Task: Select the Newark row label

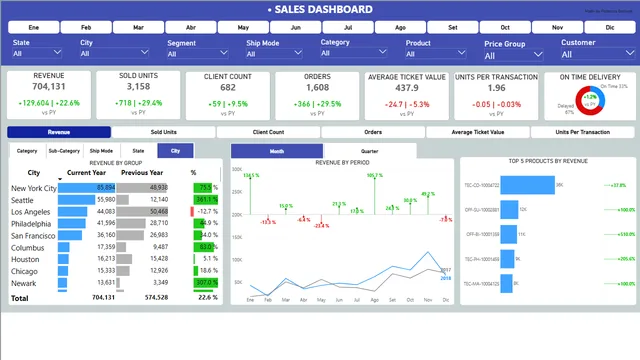Action: (23, 283)
